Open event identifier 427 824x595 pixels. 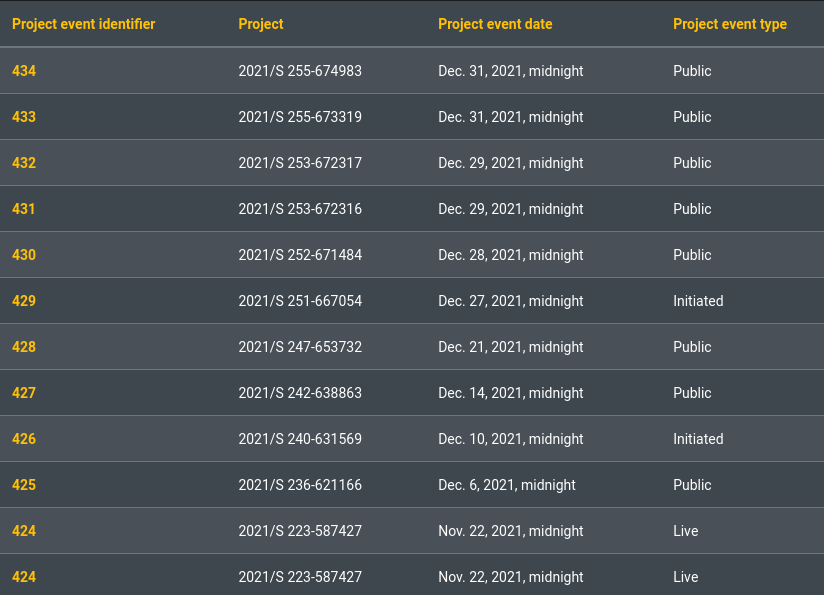pos(24,393)
